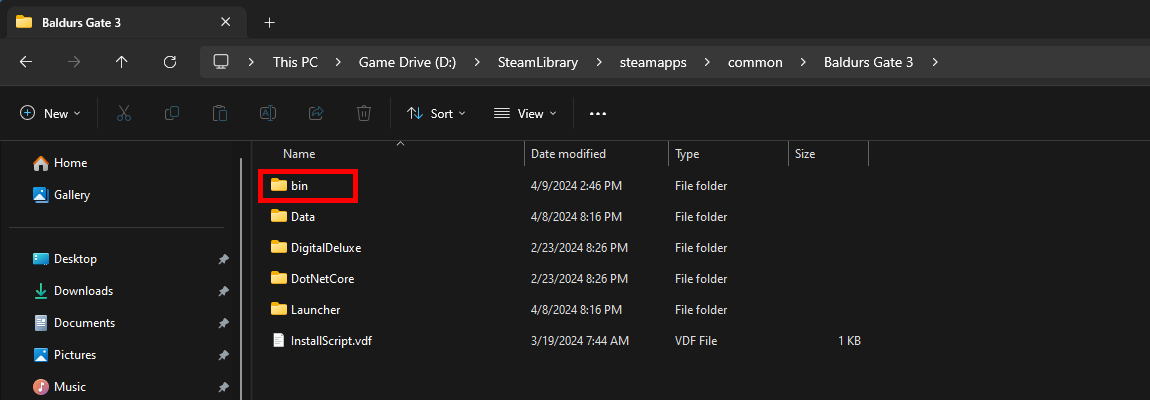This screenshot has height=400, width=1150.
Task: Unpin Pictures using its pin icon
Action: [x=223, y=355]
